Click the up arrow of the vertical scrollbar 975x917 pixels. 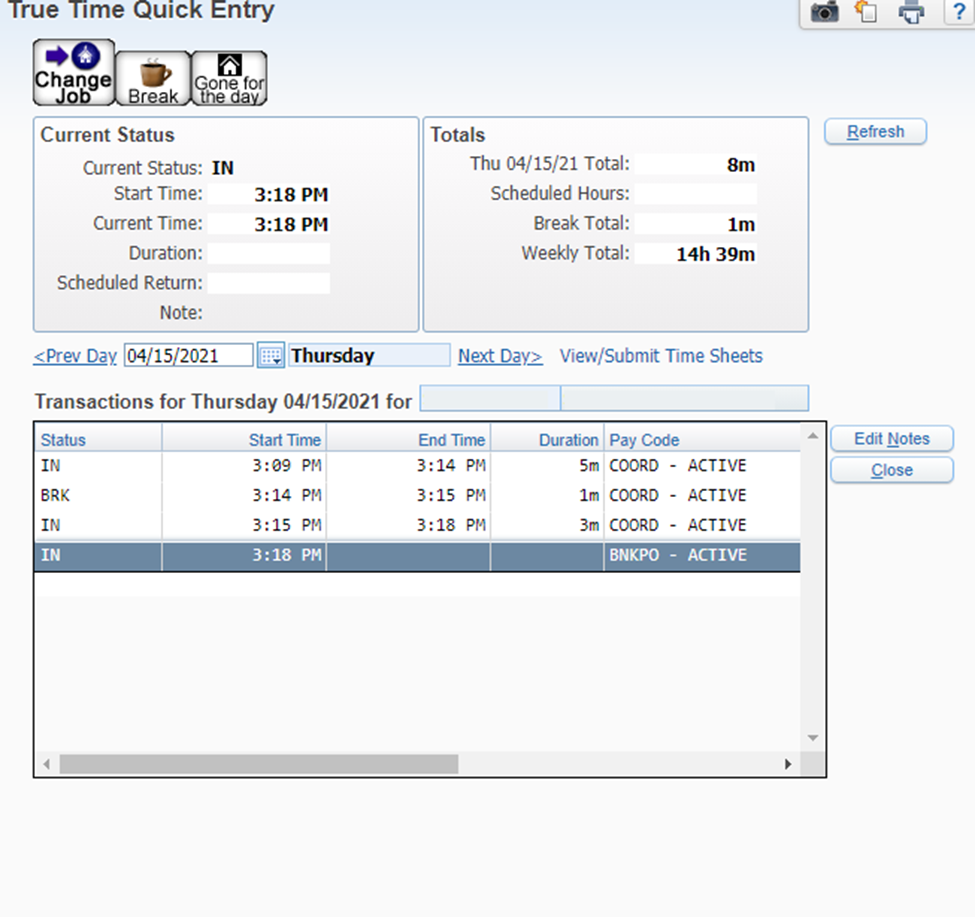[x=813, y=436]
